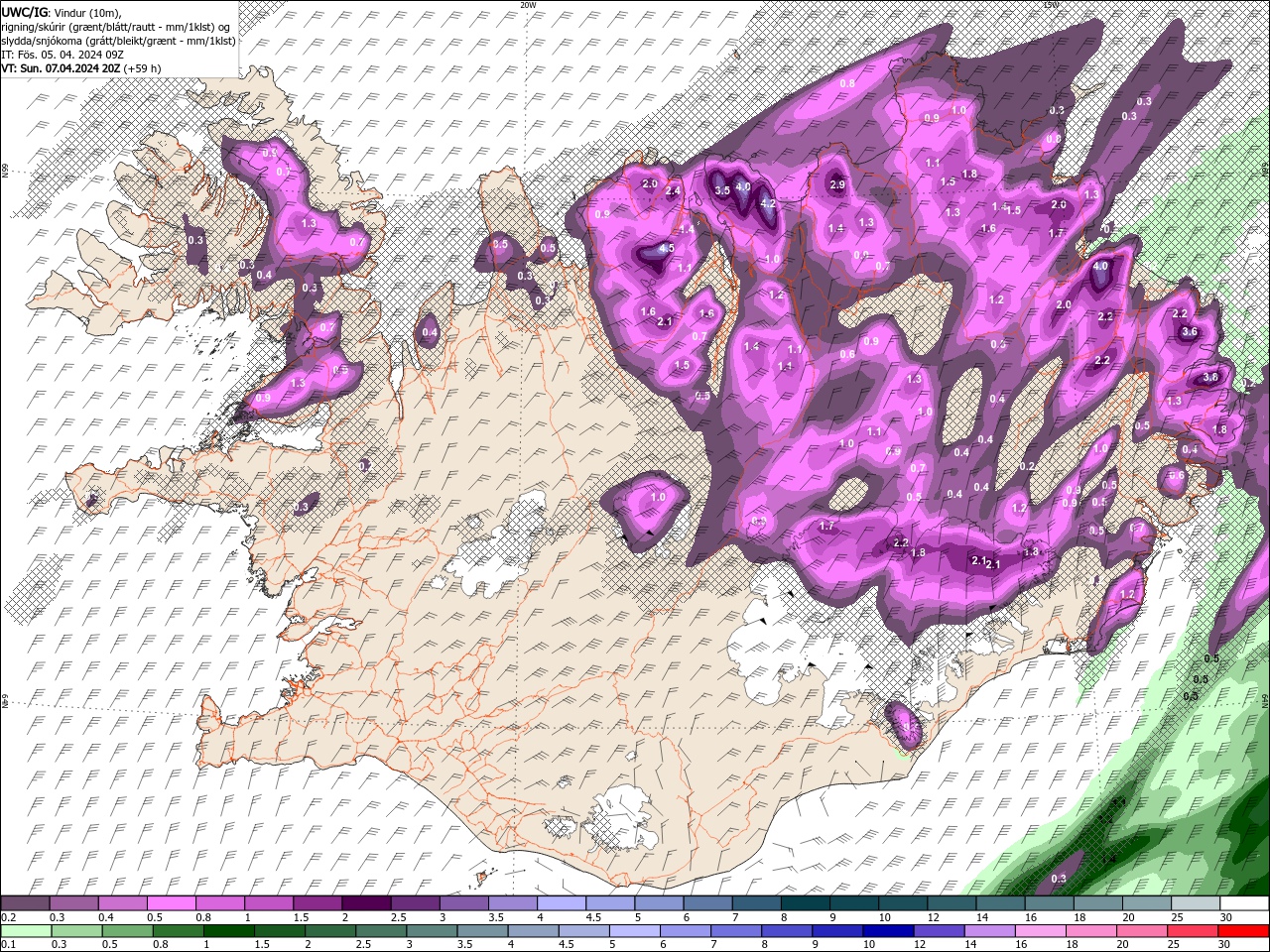The height and width of the screenshot is (952, 1270).
Task: Select the lower-row green swatch labeled 0.8
Action: 179,931
